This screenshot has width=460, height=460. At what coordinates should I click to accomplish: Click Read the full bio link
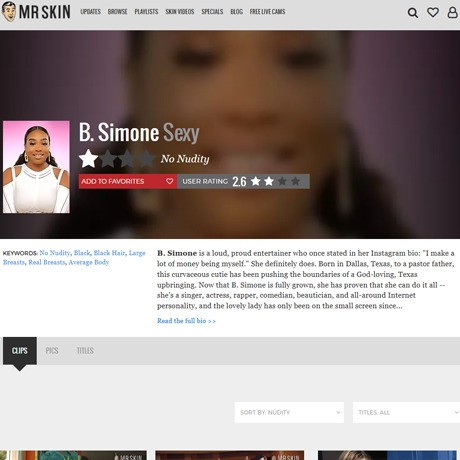click(x=186, y=321)
